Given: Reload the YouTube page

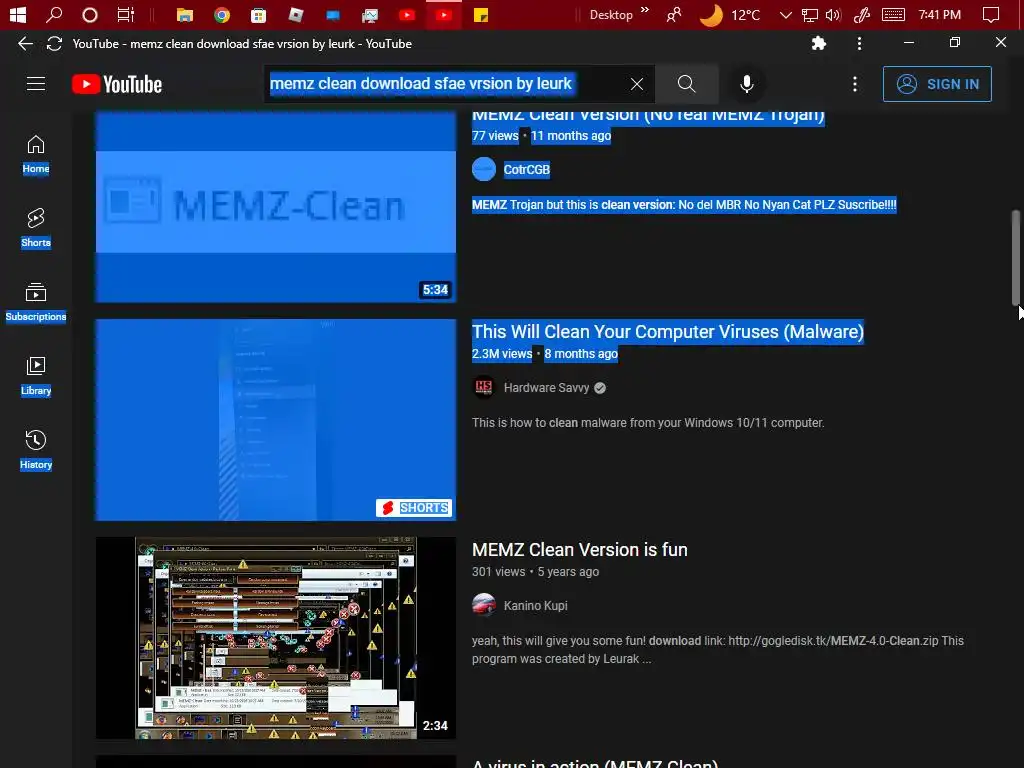Looking at the screenshot, I should [54, 44].
